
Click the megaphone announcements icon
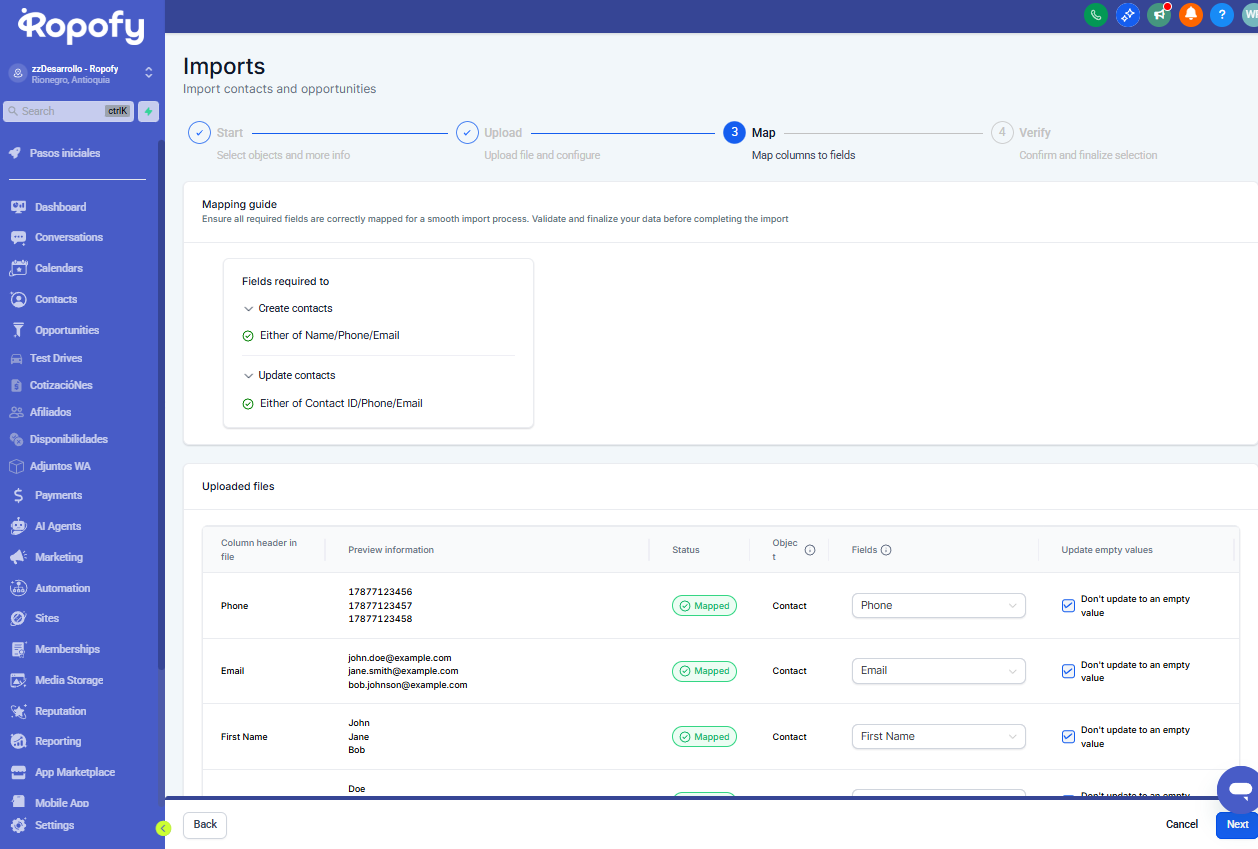[x=1159, y=15]
